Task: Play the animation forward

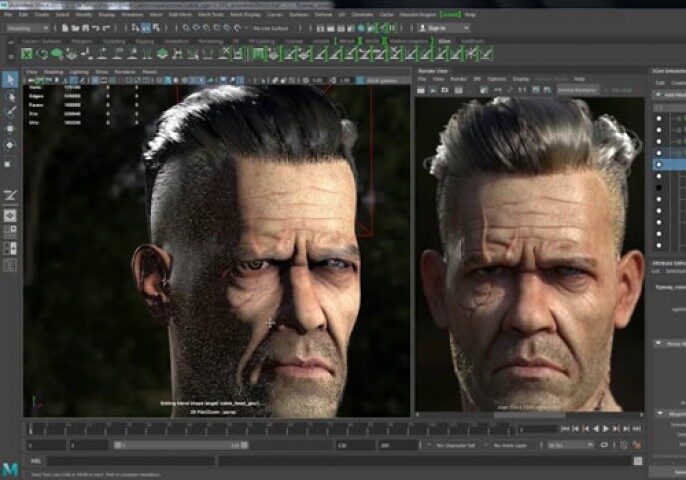Action: 606,429
